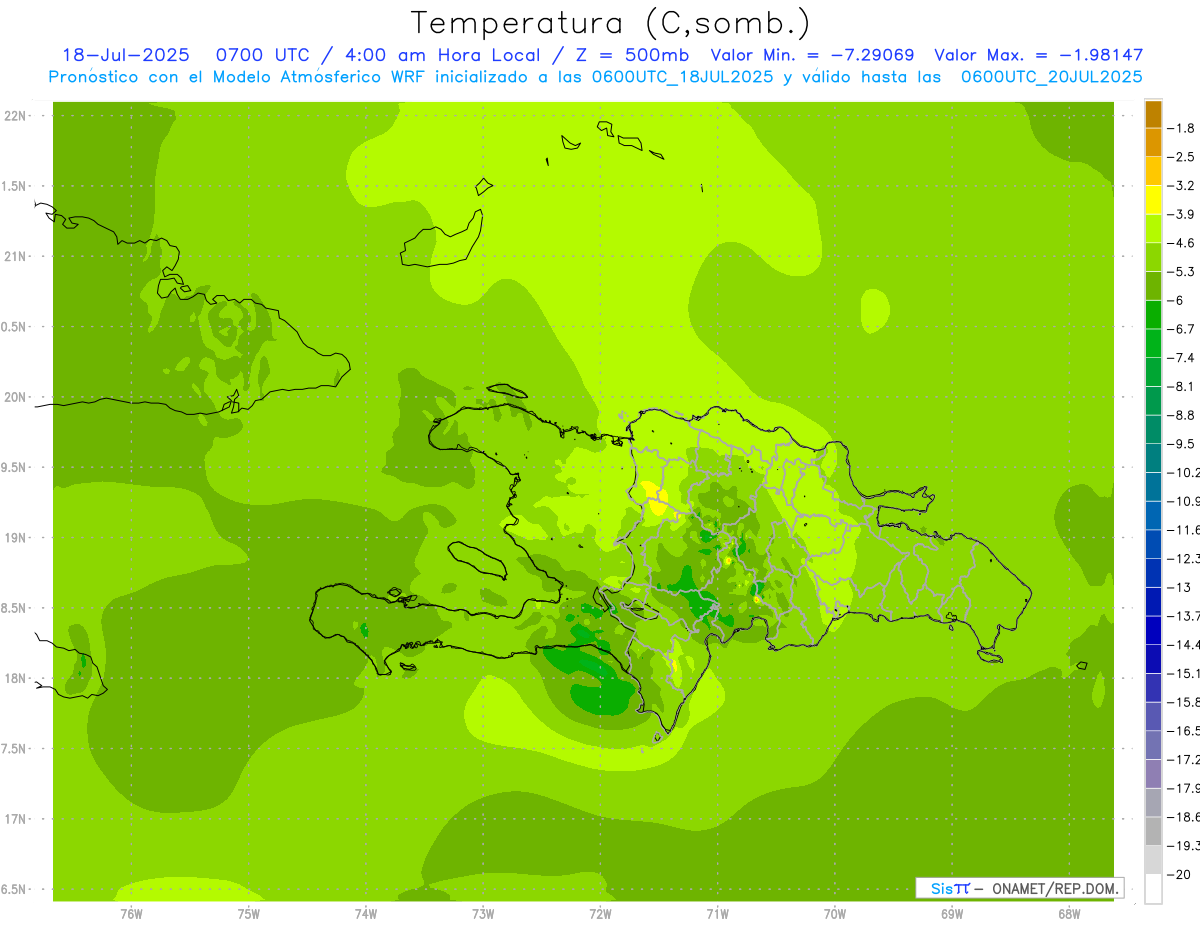Click the legend swatch between -3.2 and -3.9
The image size is (1200, 927).
(1153, 200)
